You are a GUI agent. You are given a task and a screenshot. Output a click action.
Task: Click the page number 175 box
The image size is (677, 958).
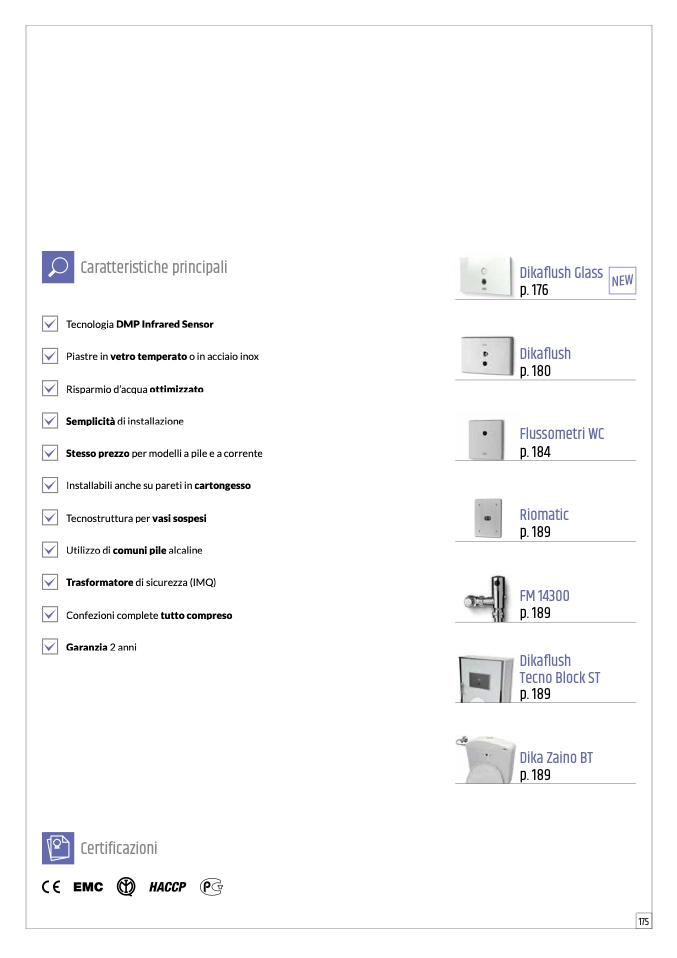click(x=643, y=921)
